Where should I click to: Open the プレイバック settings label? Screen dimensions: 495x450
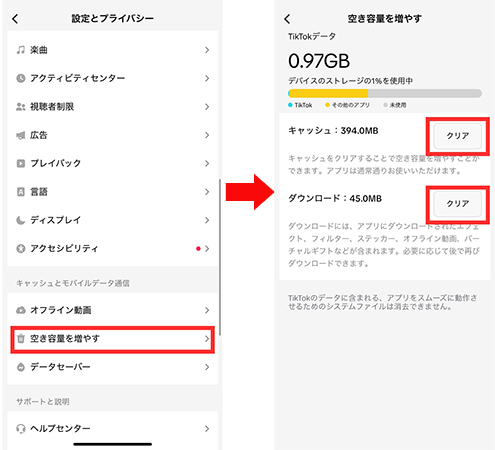point(56,163)
